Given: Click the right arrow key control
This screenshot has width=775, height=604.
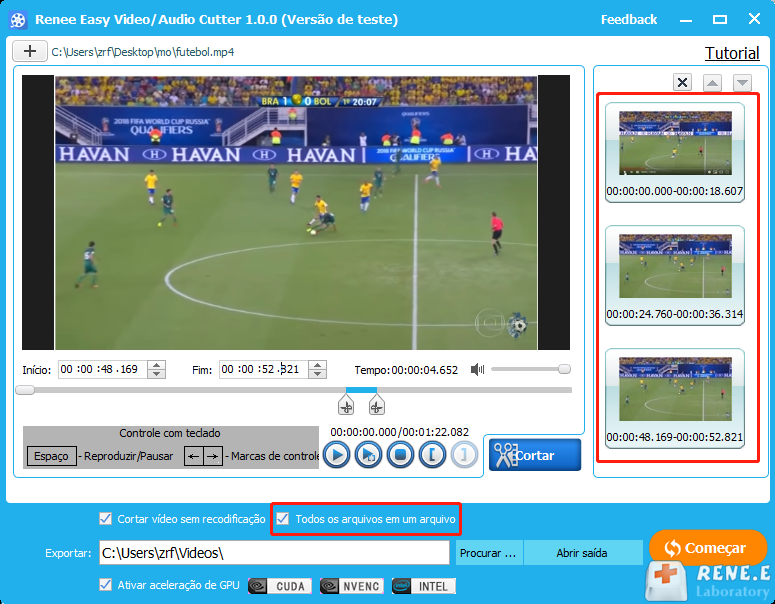Looking at the screenshot, I should point(213,456).
